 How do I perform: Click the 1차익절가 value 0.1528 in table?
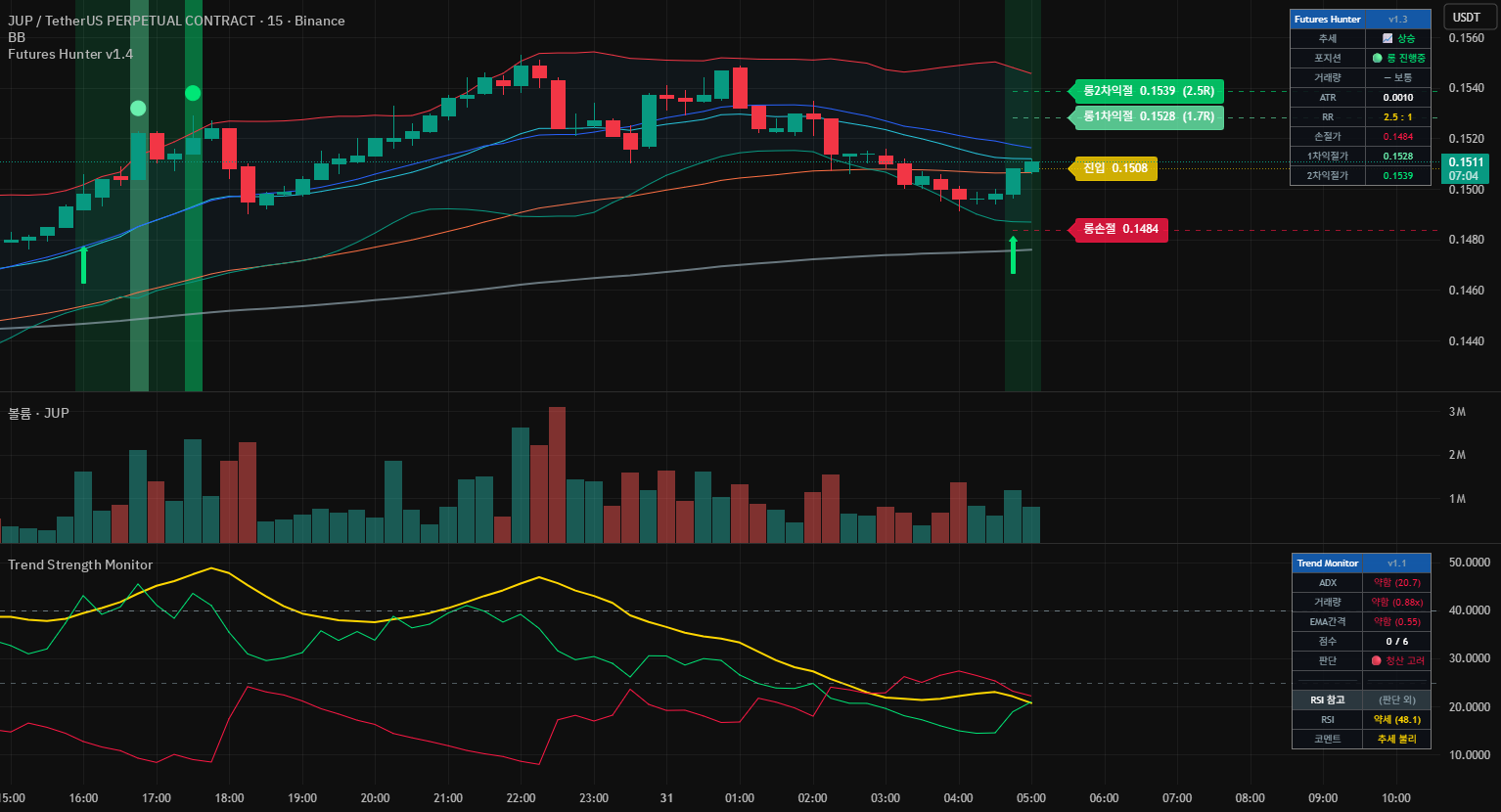[x=1398, y=156]
